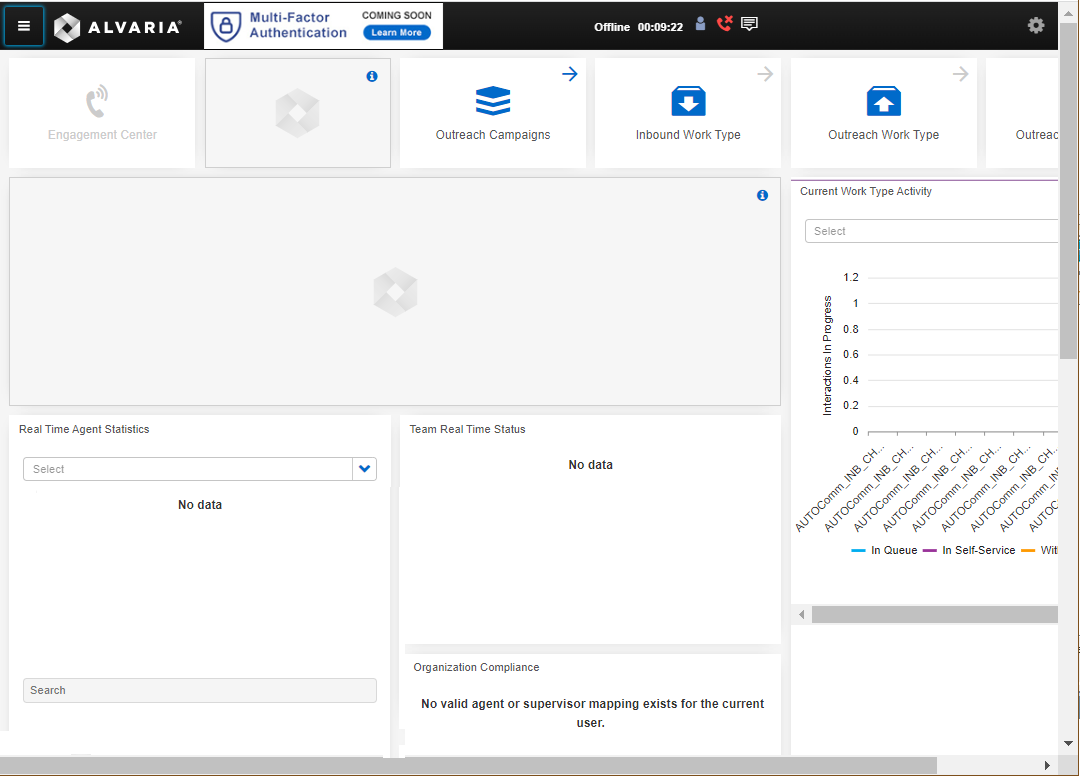Viewport: 1080px width, 777px height.
Task: Toggle agent availability with the person icon
Action: pos(700,23)
